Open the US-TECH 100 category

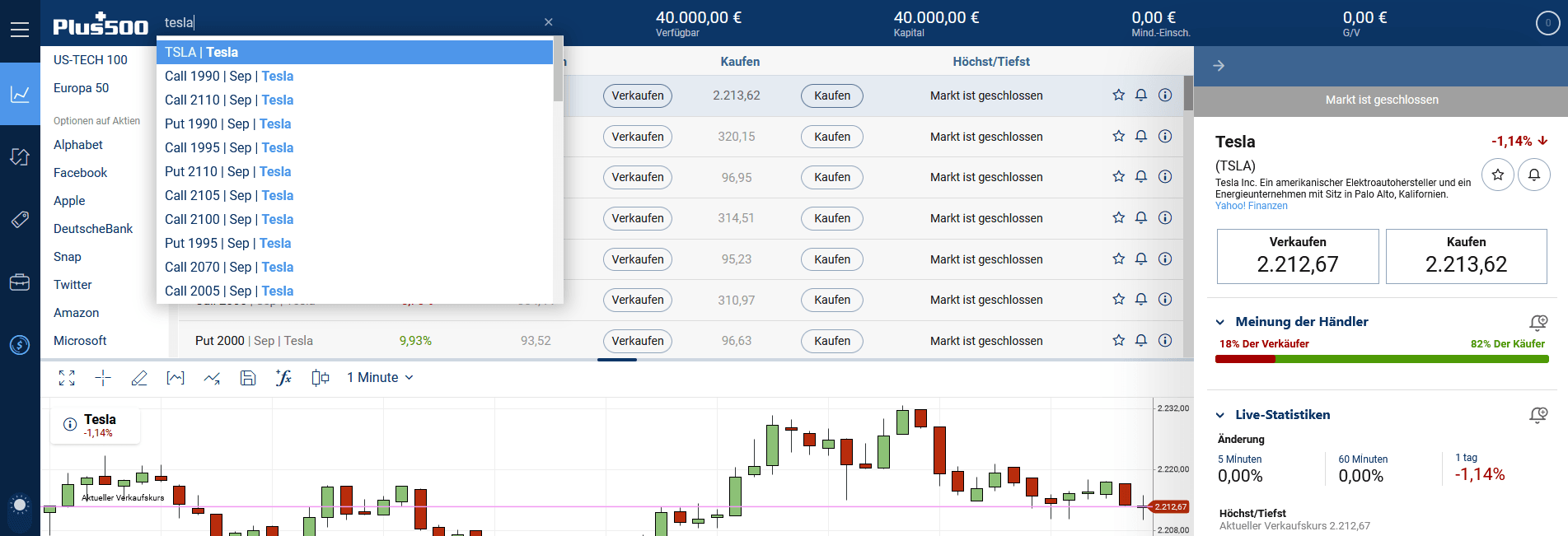click(91, 60)
